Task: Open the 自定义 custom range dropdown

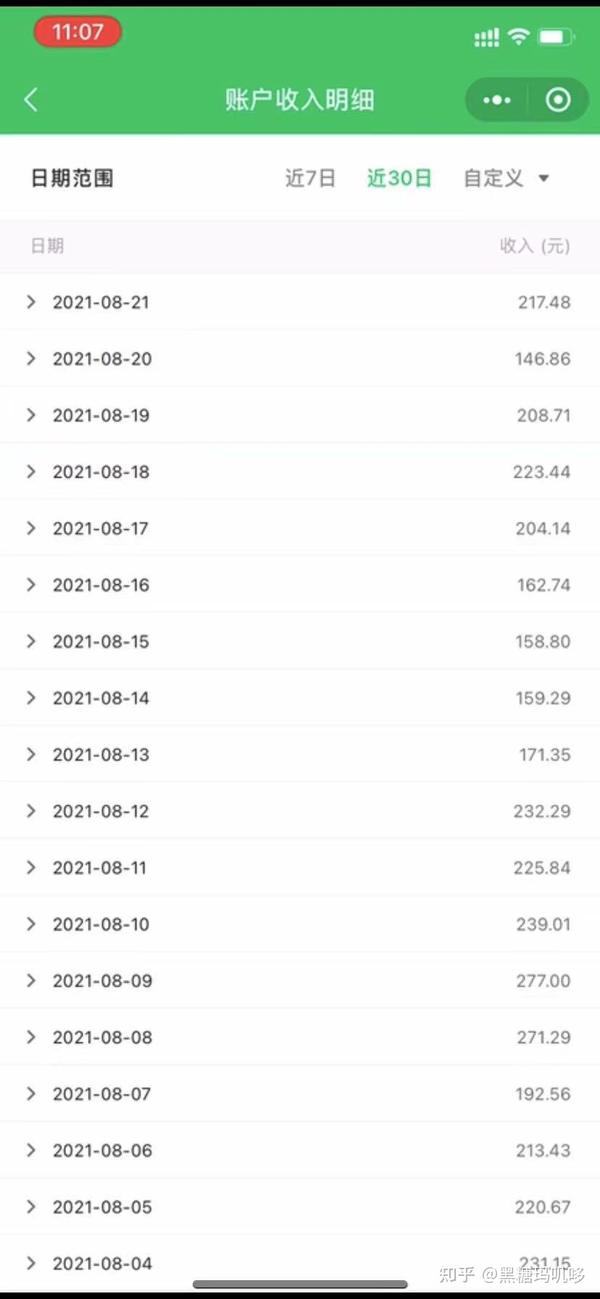Action: [506, 178]
